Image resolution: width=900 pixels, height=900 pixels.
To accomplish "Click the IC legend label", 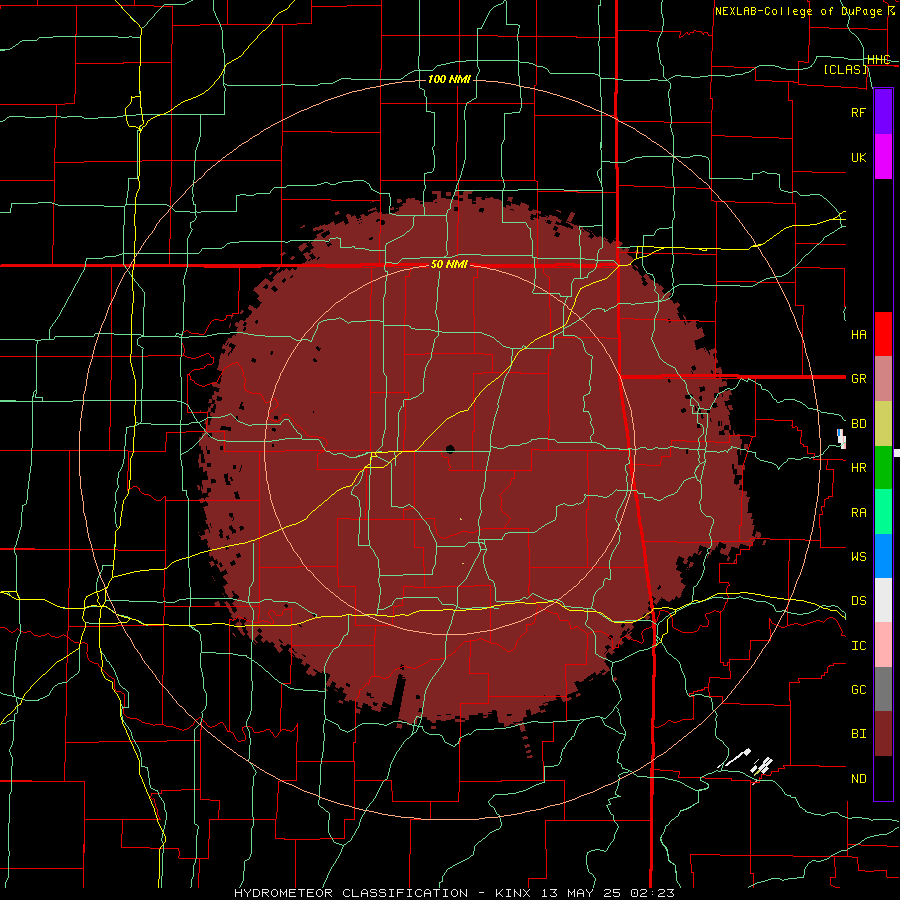I will 858,646.
